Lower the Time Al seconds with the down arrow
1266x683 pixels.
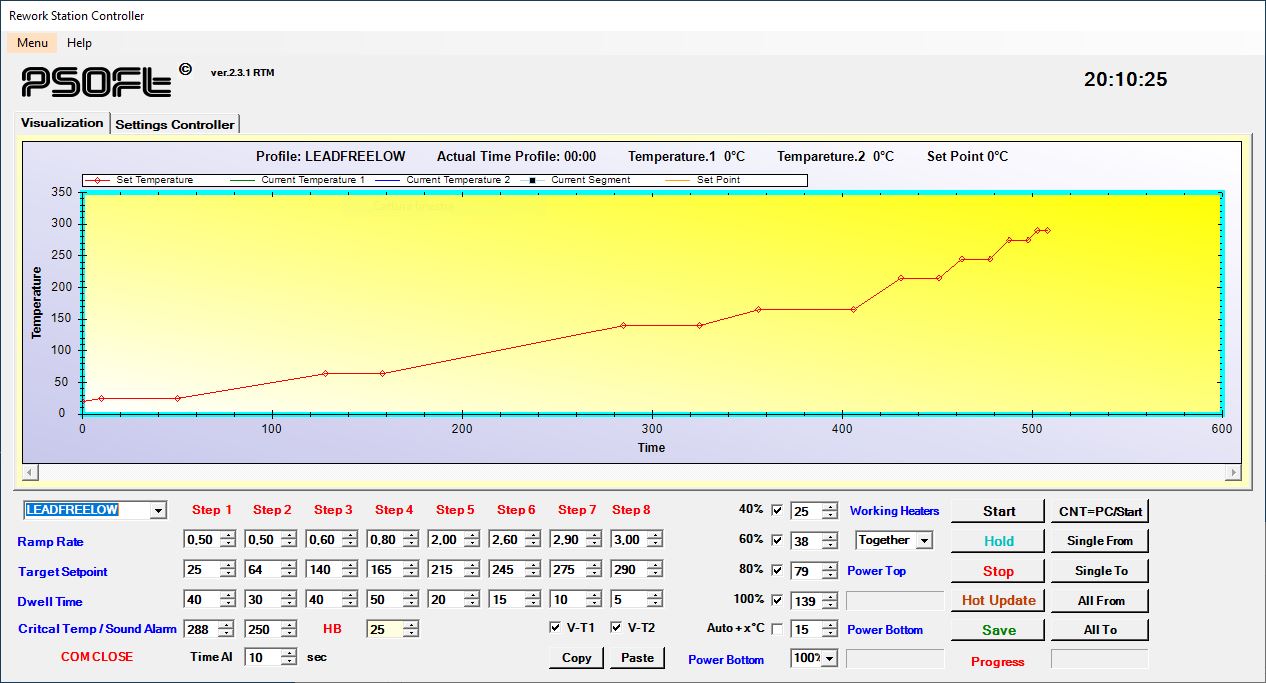pyautogui.click(x=289, y=662)
